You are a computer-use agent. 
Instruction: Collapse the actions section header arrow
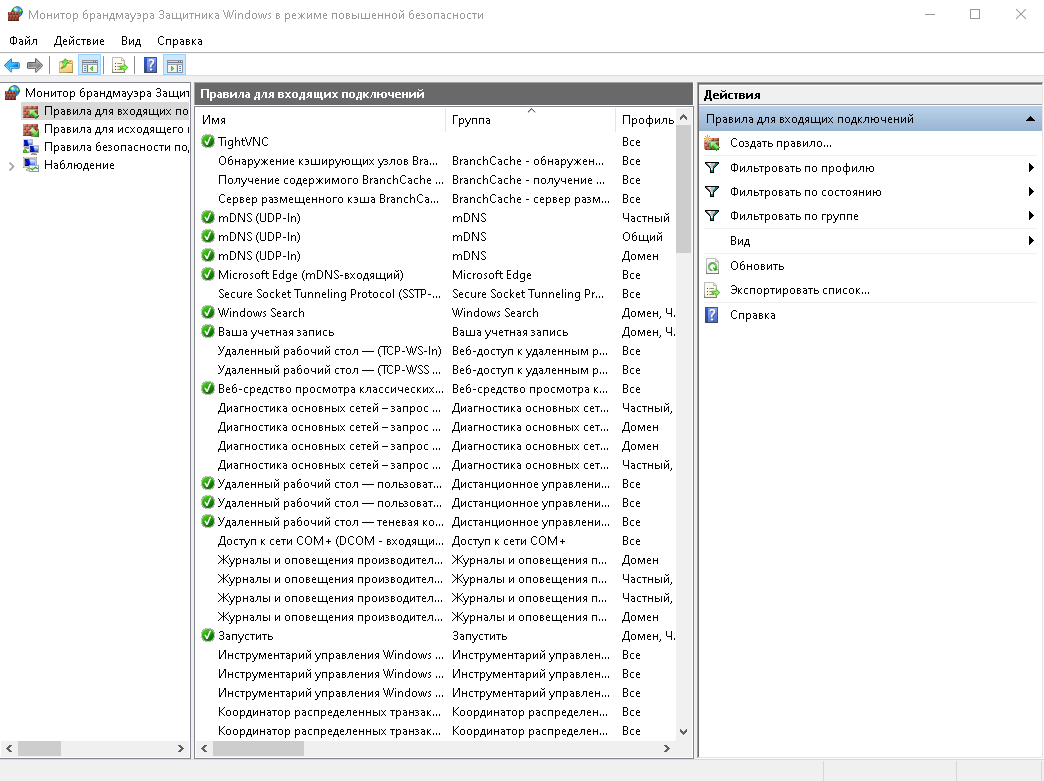point(1030,119)
